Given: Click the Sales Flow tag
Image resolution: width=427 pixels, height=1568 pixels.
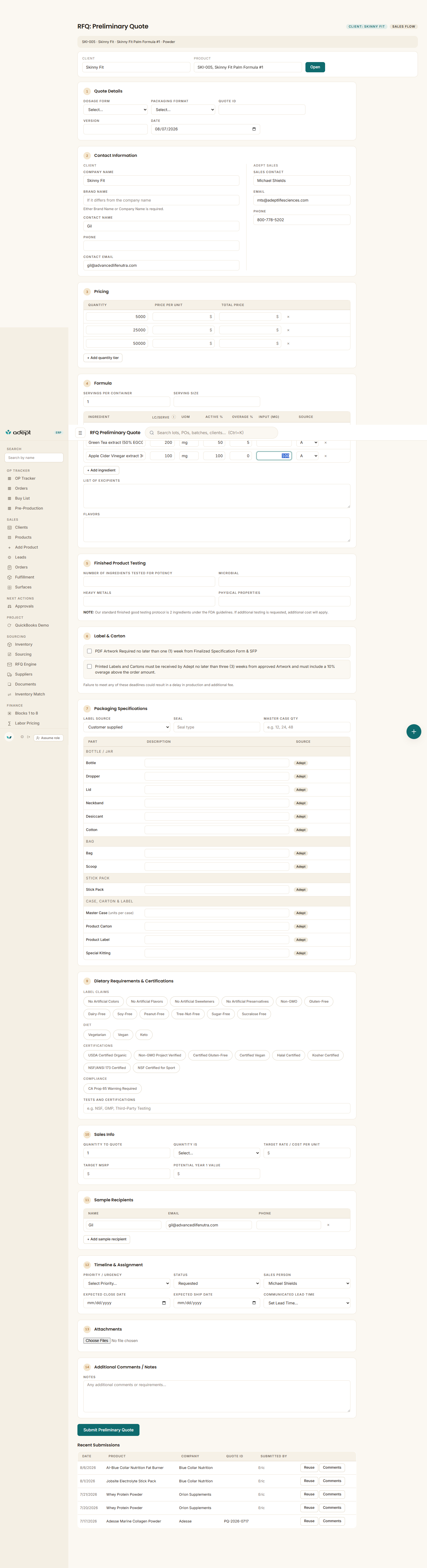Looking at the screenshot, I should [x=403, y=27].
